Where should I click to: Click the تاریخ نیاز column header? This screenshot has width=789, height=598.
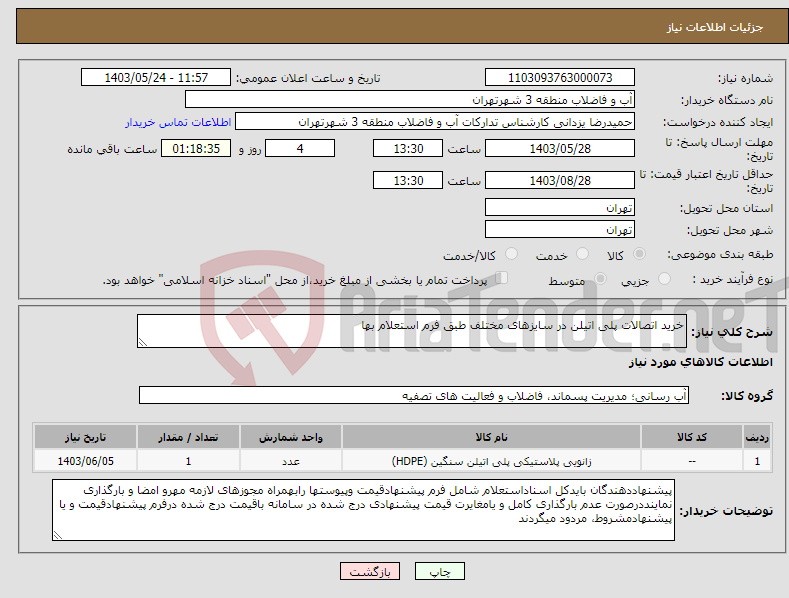click(x=85, y=437)
